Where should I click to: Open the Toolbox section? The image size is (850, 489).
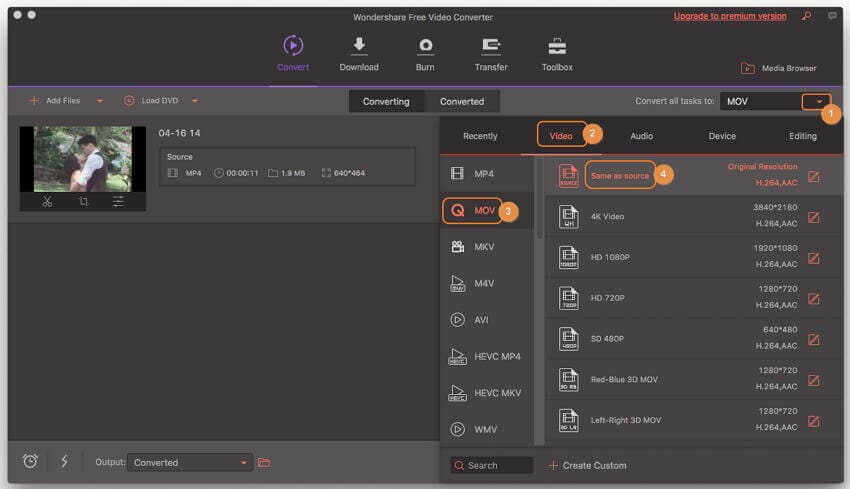click(x=557, y=53)
